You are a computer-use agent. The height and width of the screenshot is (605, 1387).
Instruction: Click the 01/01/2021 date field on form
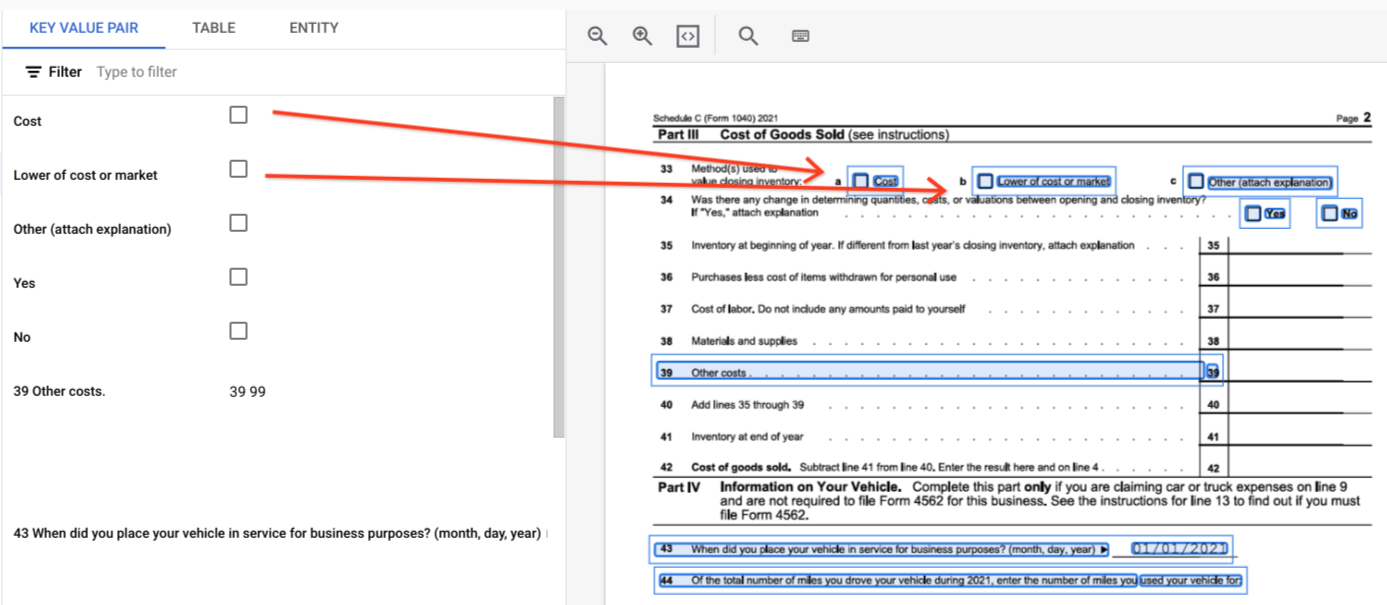point(1179,548)
